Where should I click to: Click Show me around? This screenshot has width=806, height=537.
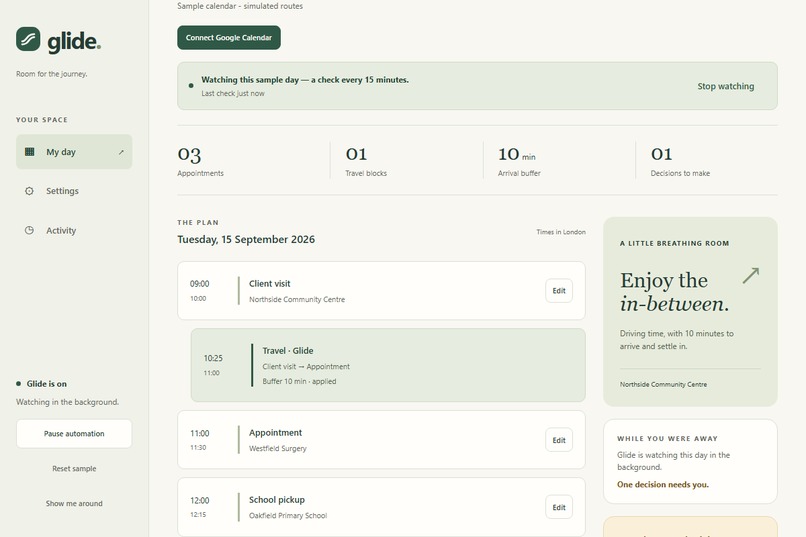pyautogui.click(x=74, y=504)
